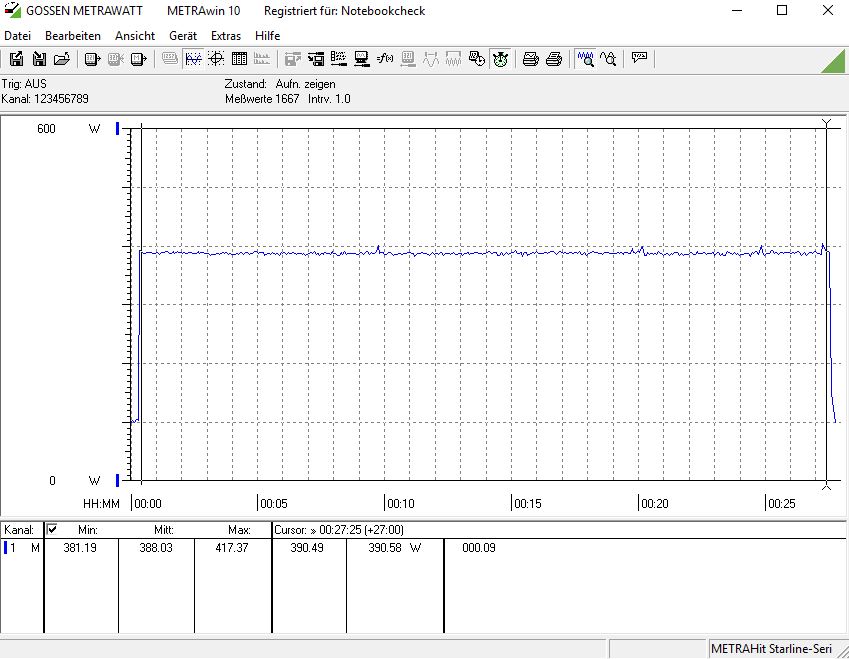Uncheck the checkbox next to Kanal
Image resolution: width=849 pixels, height=659 pixels.
pos(53,529)
